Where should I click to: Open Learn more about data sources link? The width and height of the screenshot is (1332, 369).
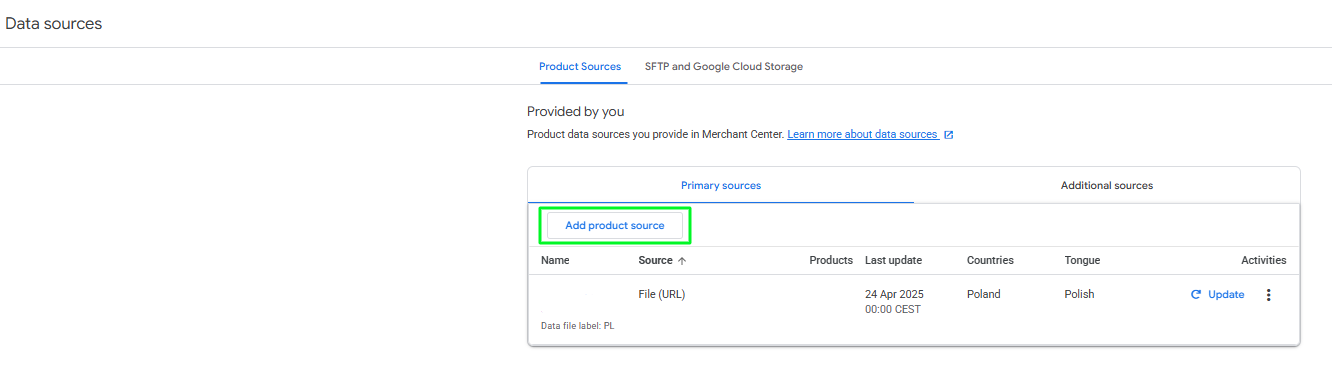click(x=863, y=134)
